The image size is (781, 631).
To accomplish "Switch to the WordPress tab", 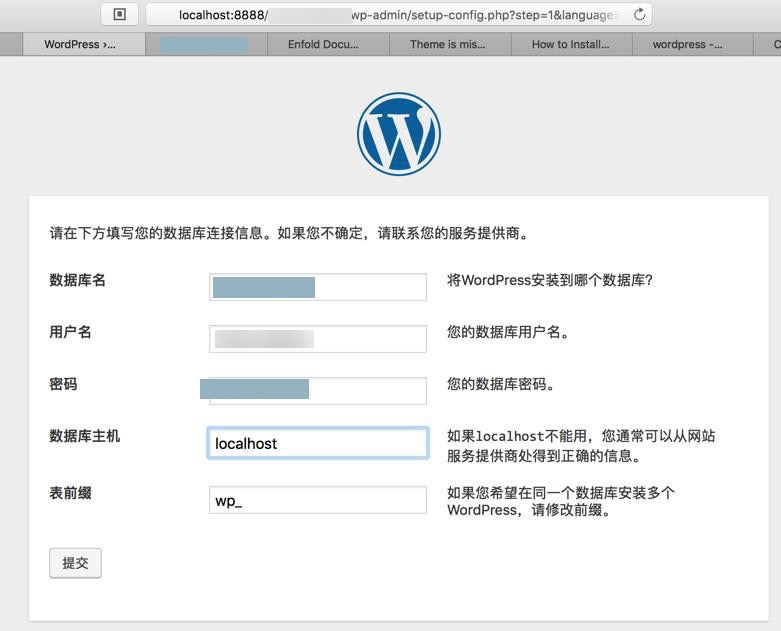I will pyautogui.click(x=84, y=44).
